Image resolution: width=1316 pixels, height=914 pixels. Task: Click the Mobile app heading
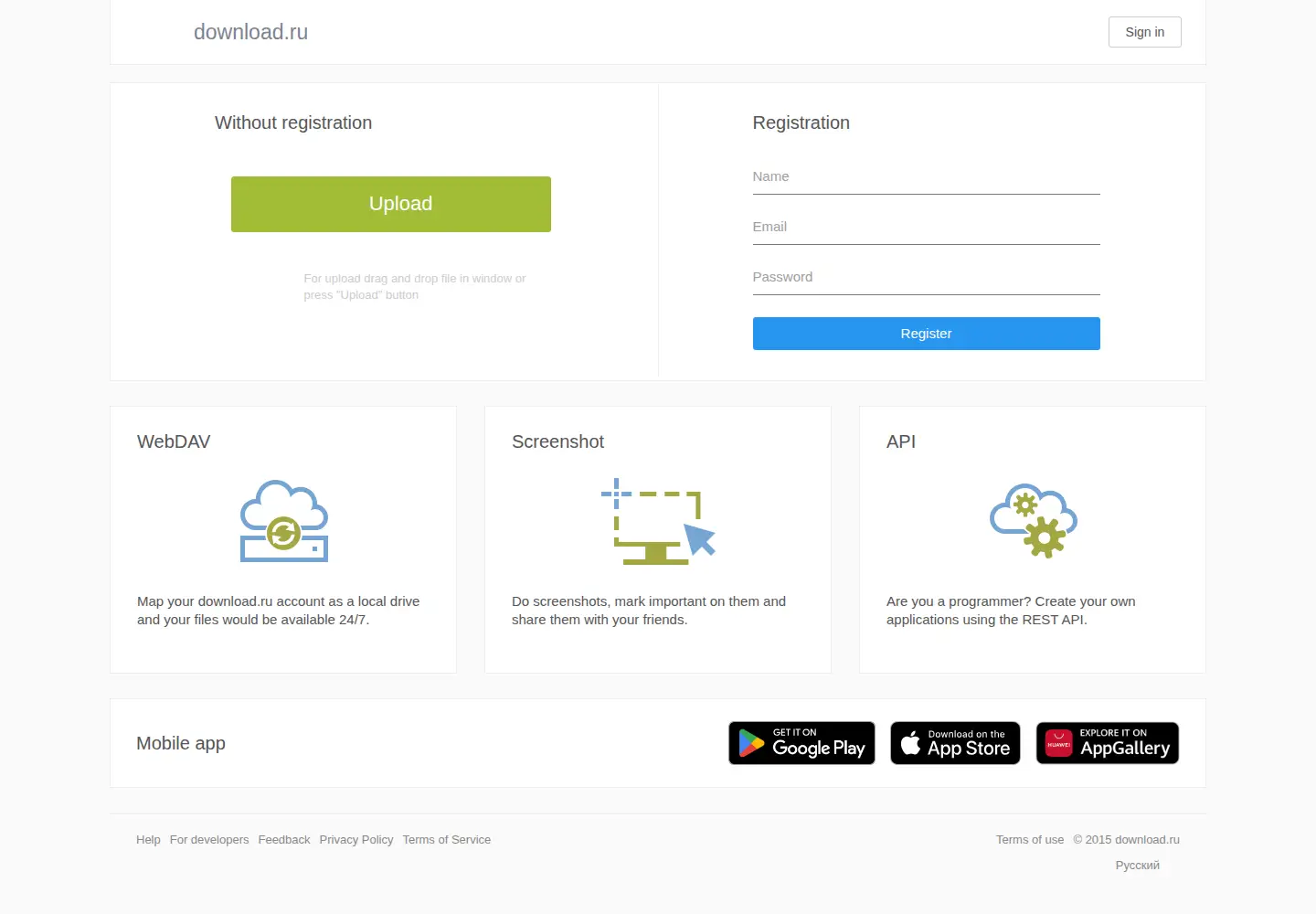tap(181, 743)
